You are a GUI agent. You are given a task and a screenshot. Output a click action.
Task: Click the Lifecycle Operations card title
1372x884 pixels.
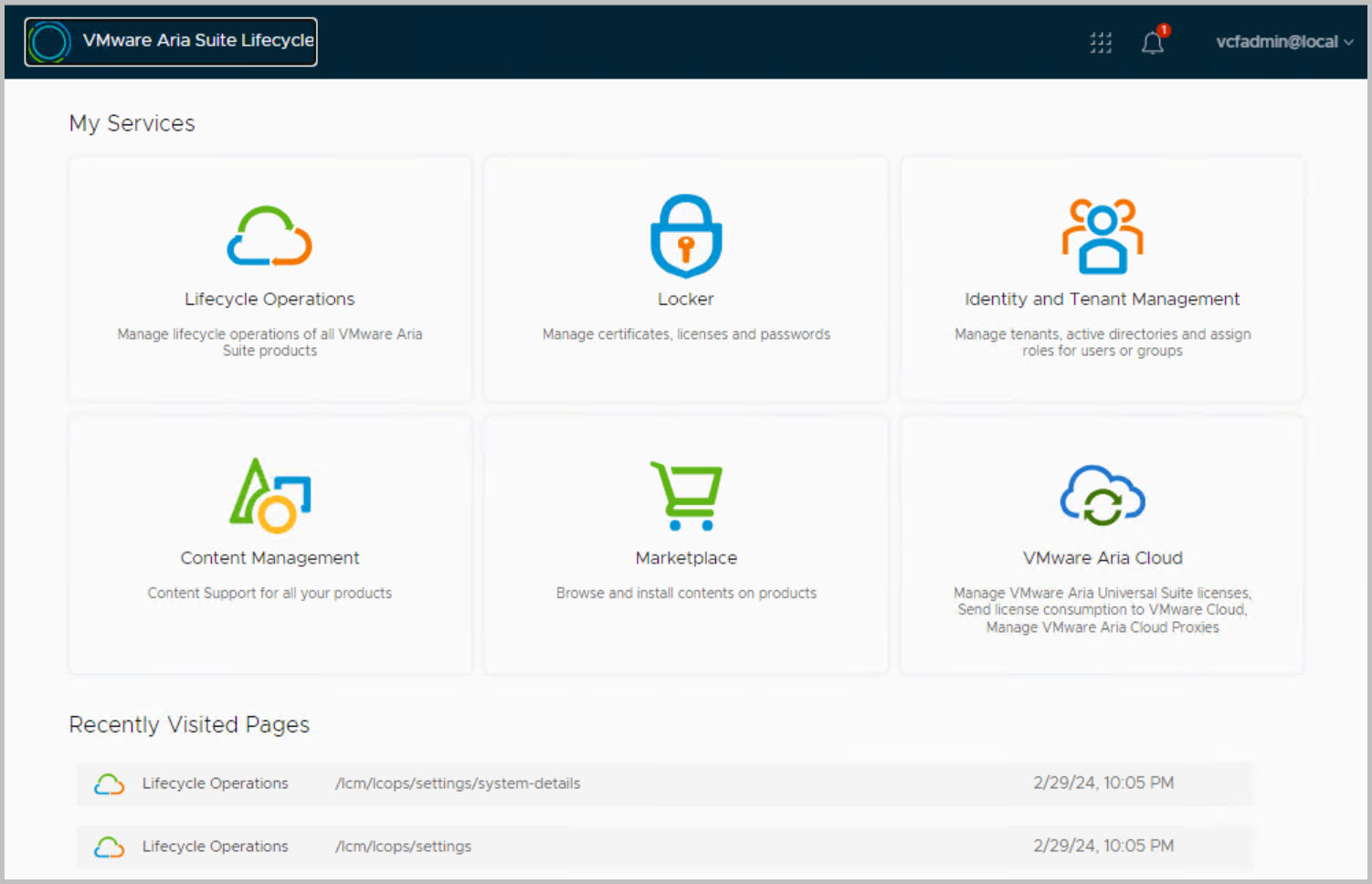269,299
